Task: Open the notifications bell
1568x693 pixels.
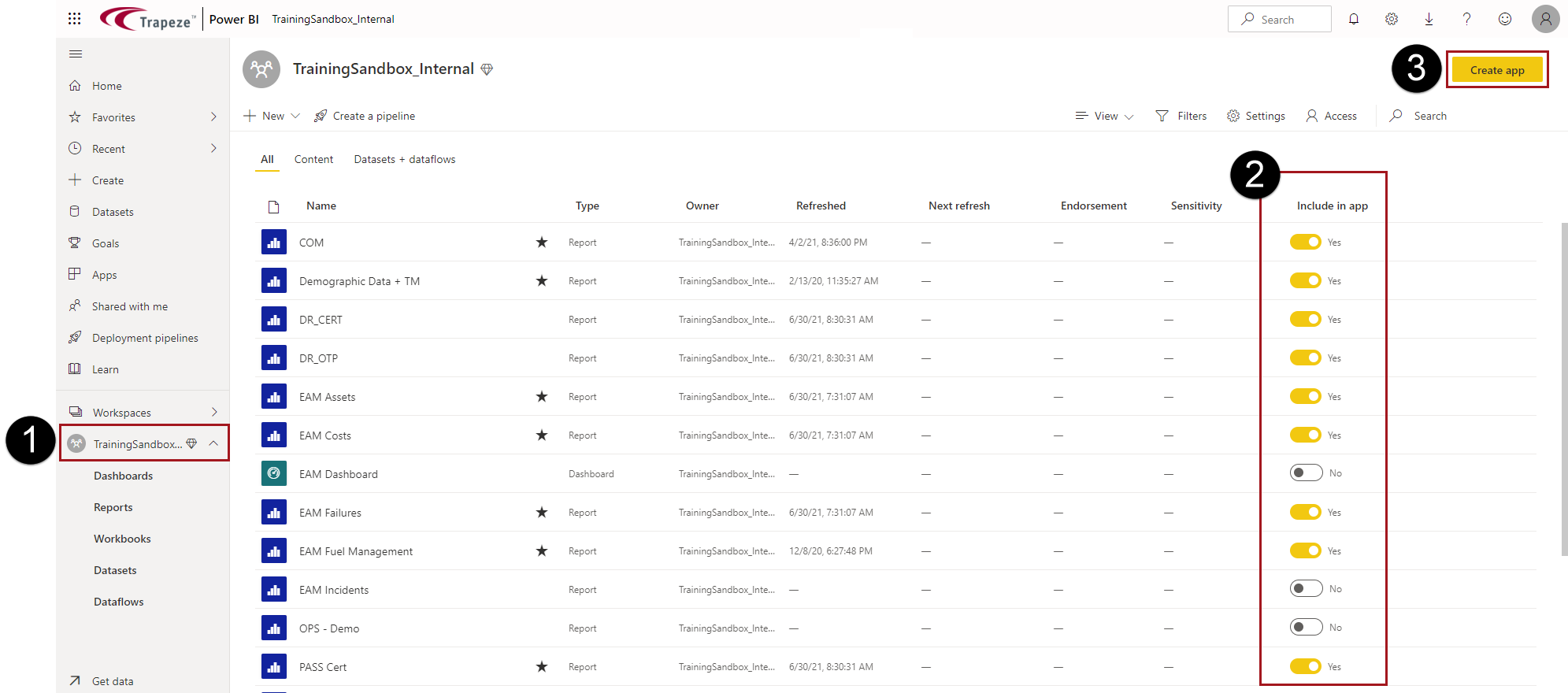Action: point(1353,19)
